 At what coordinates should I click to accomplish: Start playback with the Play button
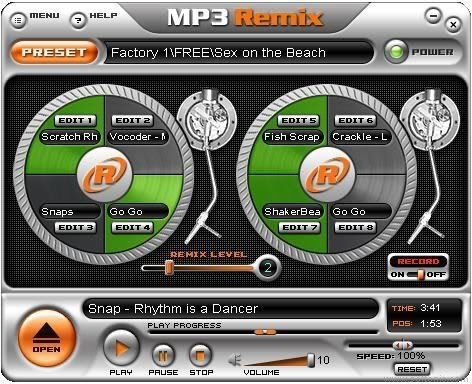[121, 349]
